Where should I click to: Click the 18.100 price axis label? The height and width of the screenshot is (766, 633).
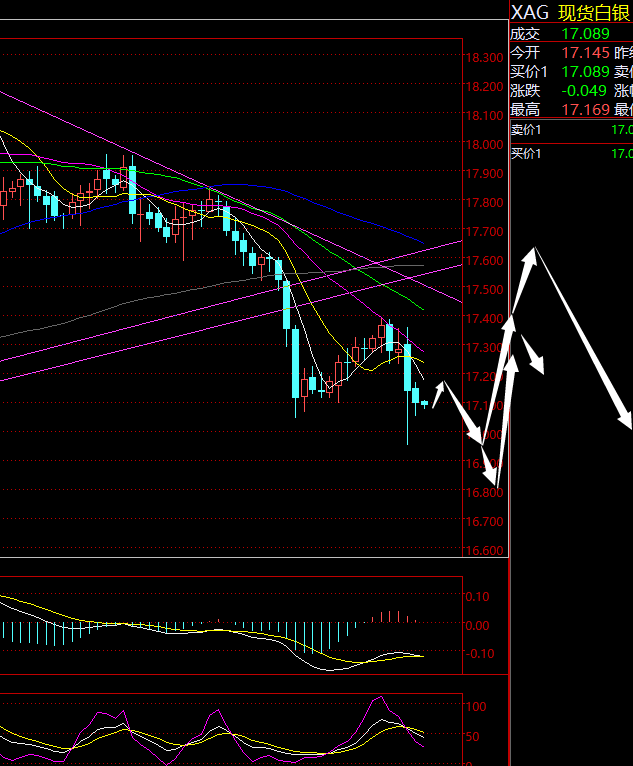click(x=484, y=116)
